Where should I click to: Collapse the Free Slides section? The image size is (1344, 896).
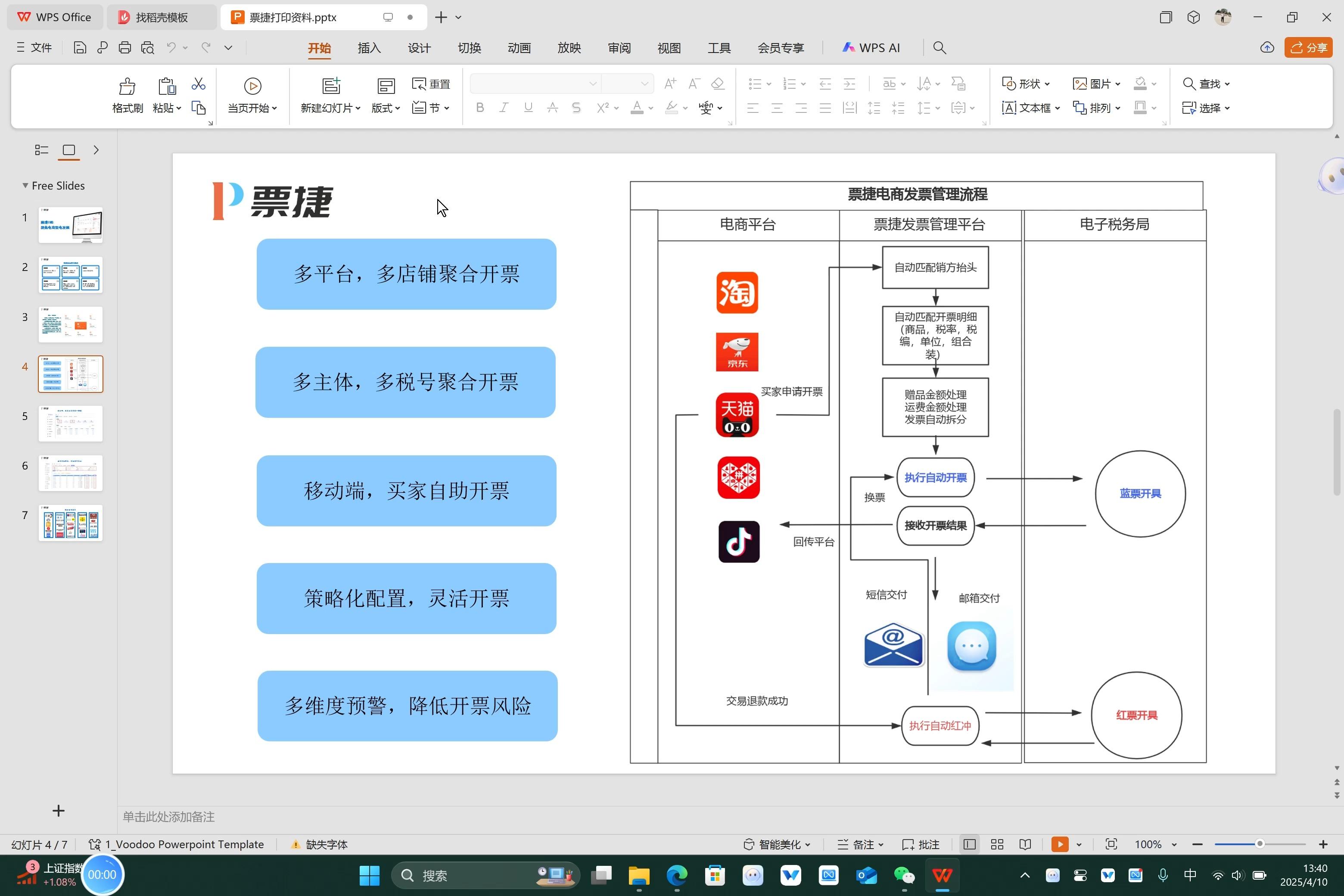click(x=25, y=186)
